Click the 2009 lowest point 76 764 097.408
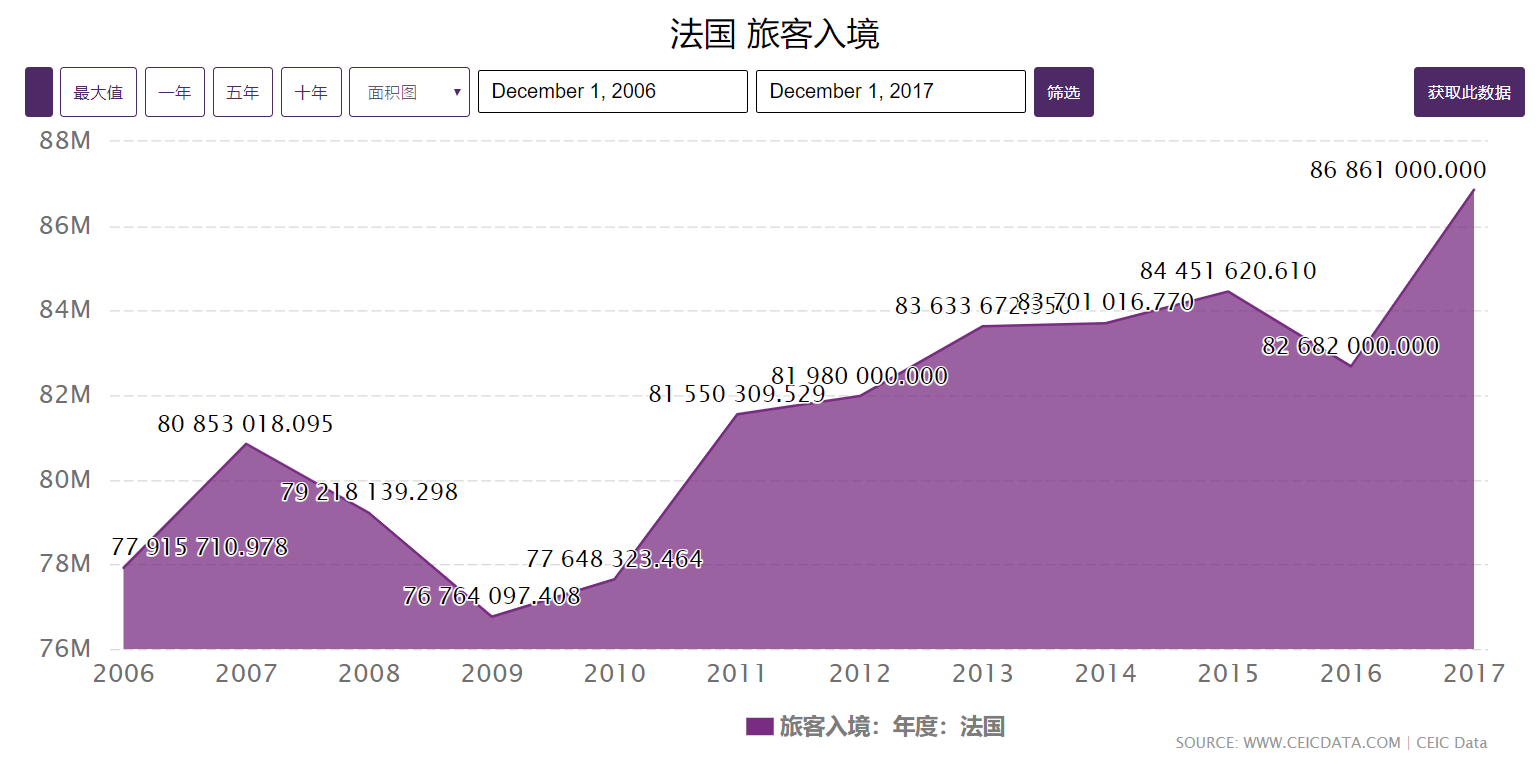This screenshot has height=766, width=1538. (492, 616)
